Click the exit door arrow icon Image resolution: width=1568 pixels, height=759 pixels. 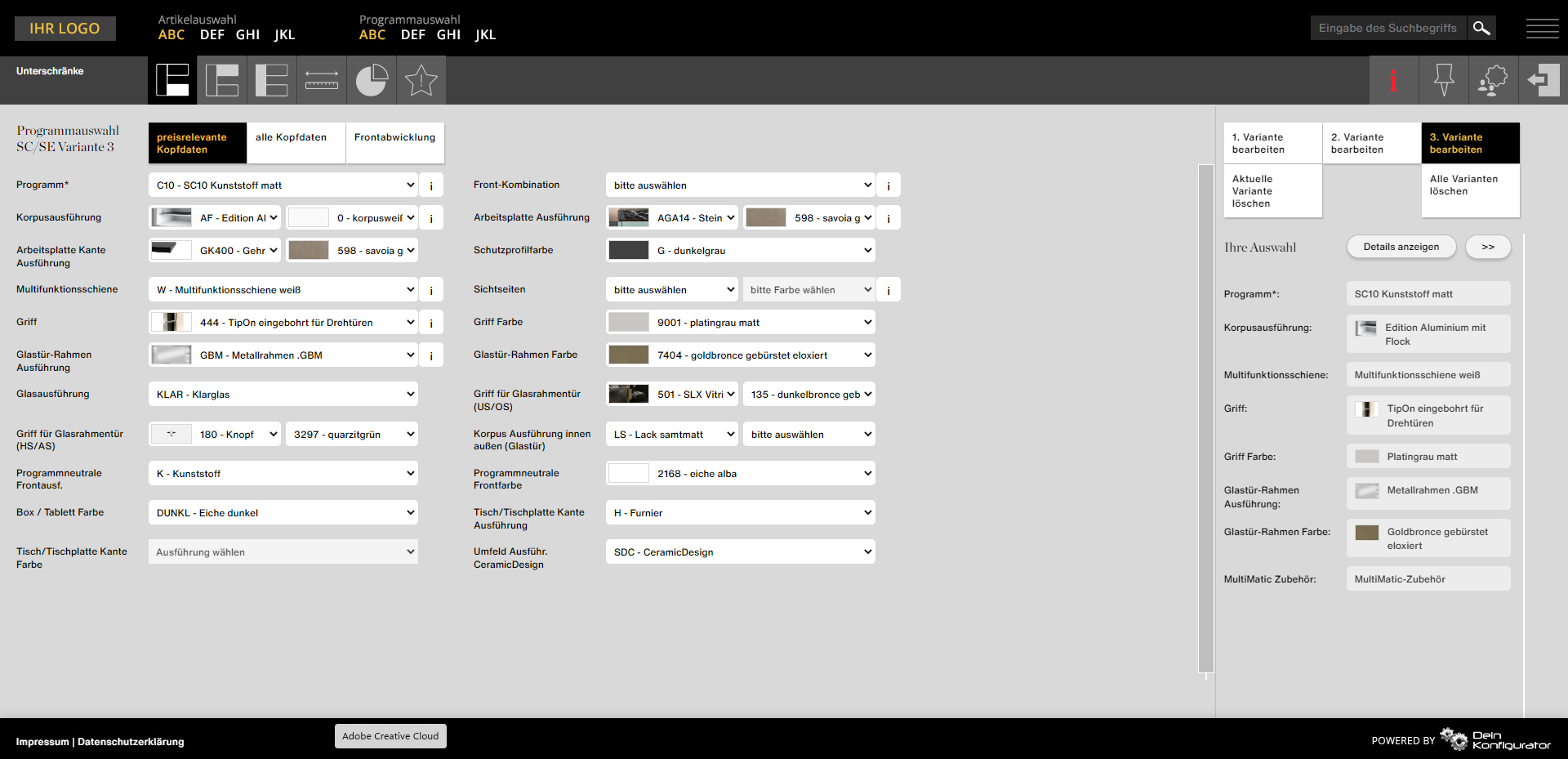pos(1543,80)
